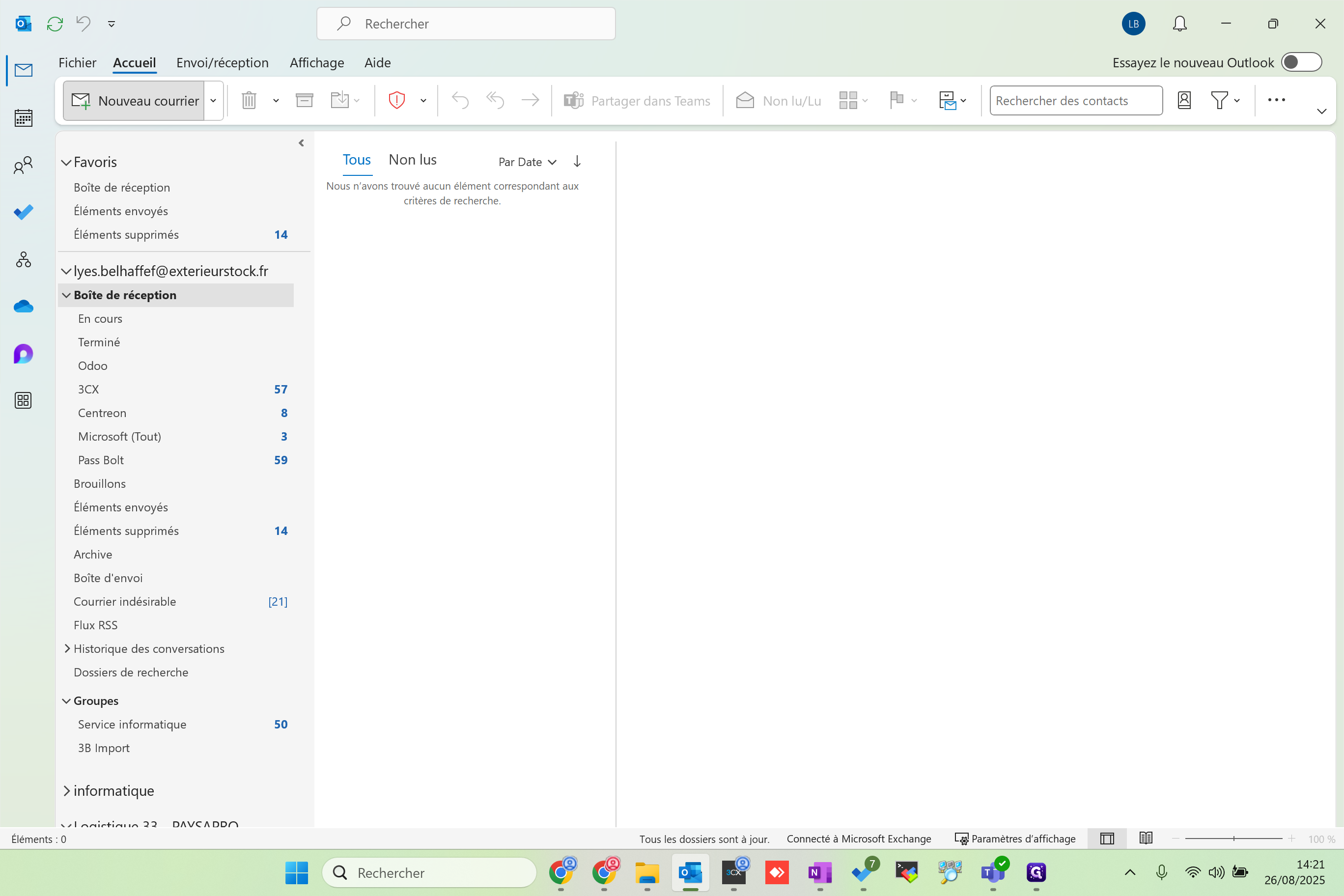This screenshot has height=896, width=1344.
Task: Click Partager dans Teams button
Action: [637, 101]
